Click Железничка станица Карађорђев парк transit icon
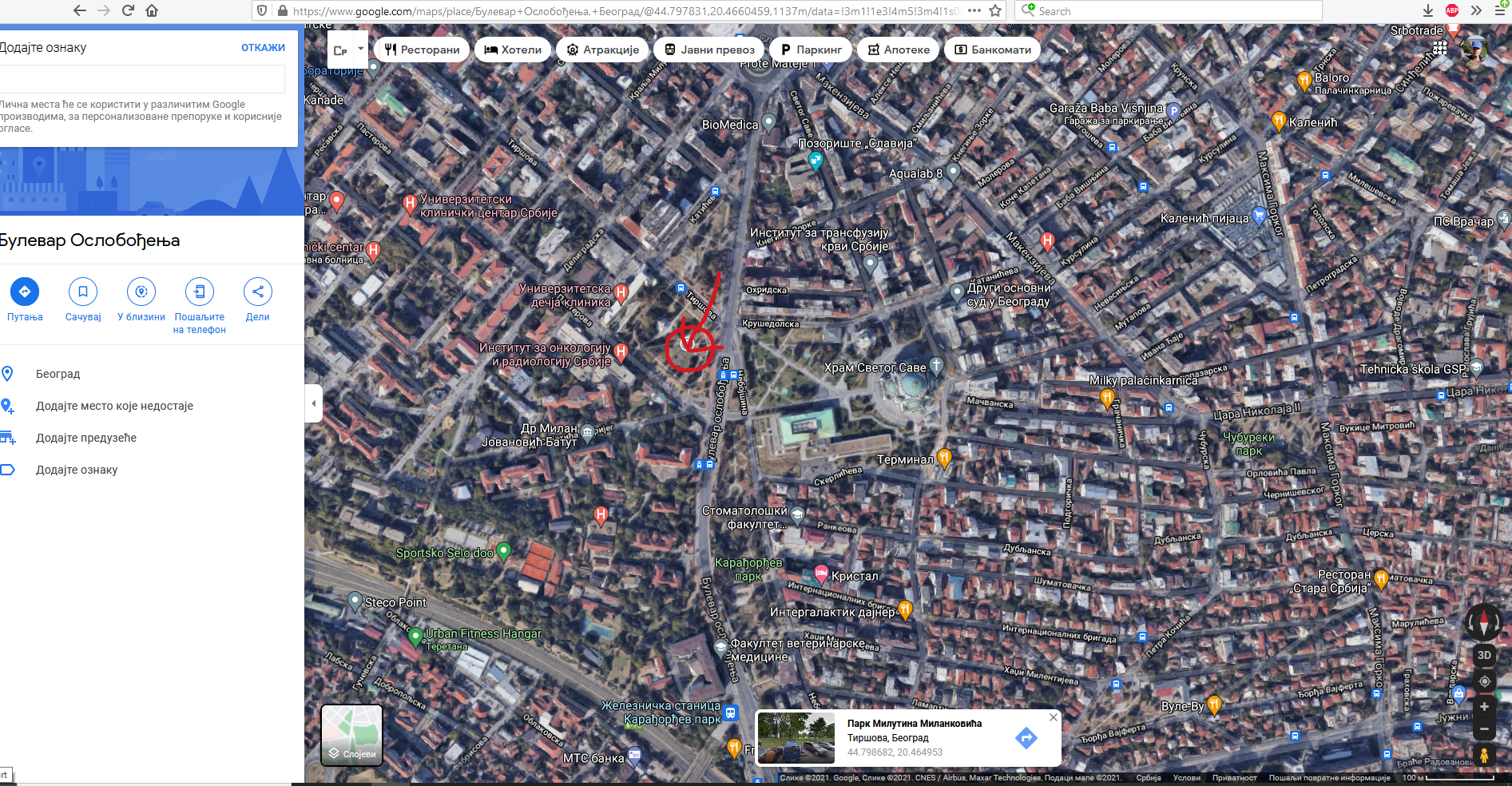Image resolution: width=1512 pixels, height=786 pixels. pos(730,713)
